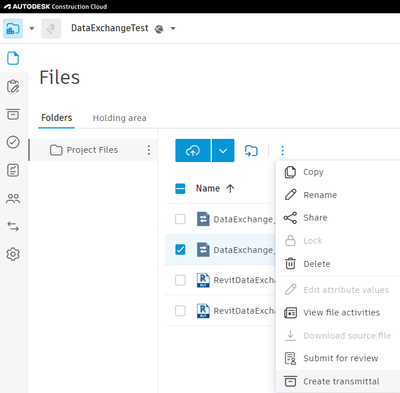This screenshot has width=400, height=393.
Task: Open the Members icon in sidebar
Action: [13, 199]
